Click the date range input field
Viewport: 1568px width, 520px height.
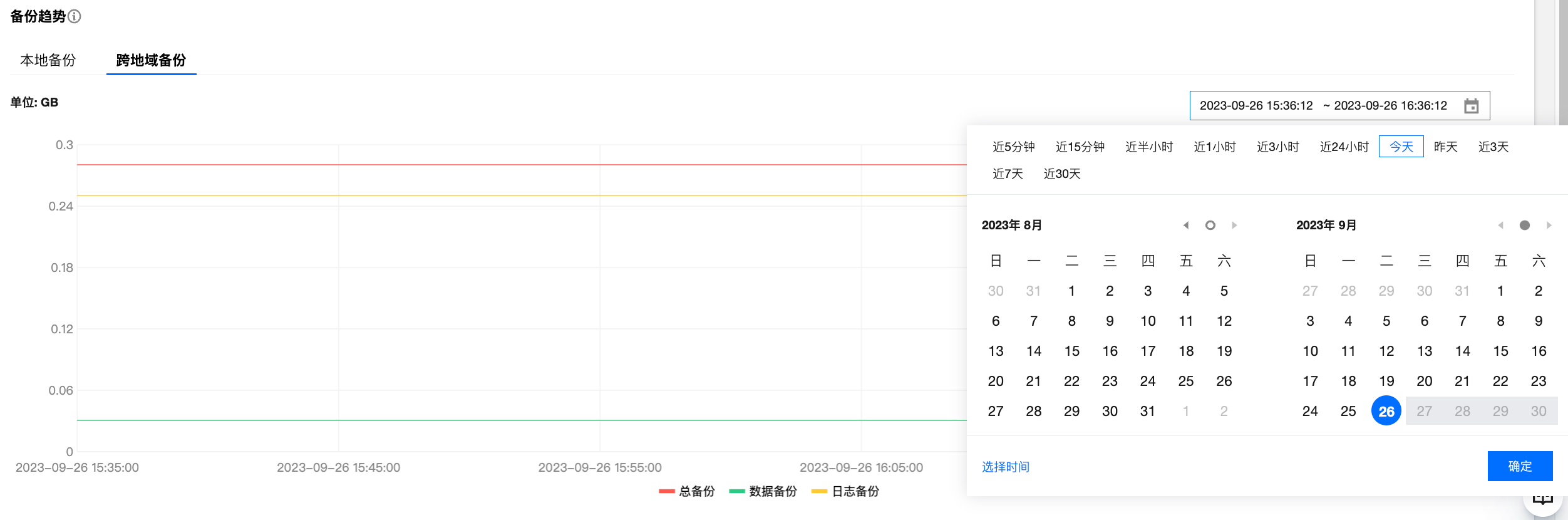[1323, 106]
